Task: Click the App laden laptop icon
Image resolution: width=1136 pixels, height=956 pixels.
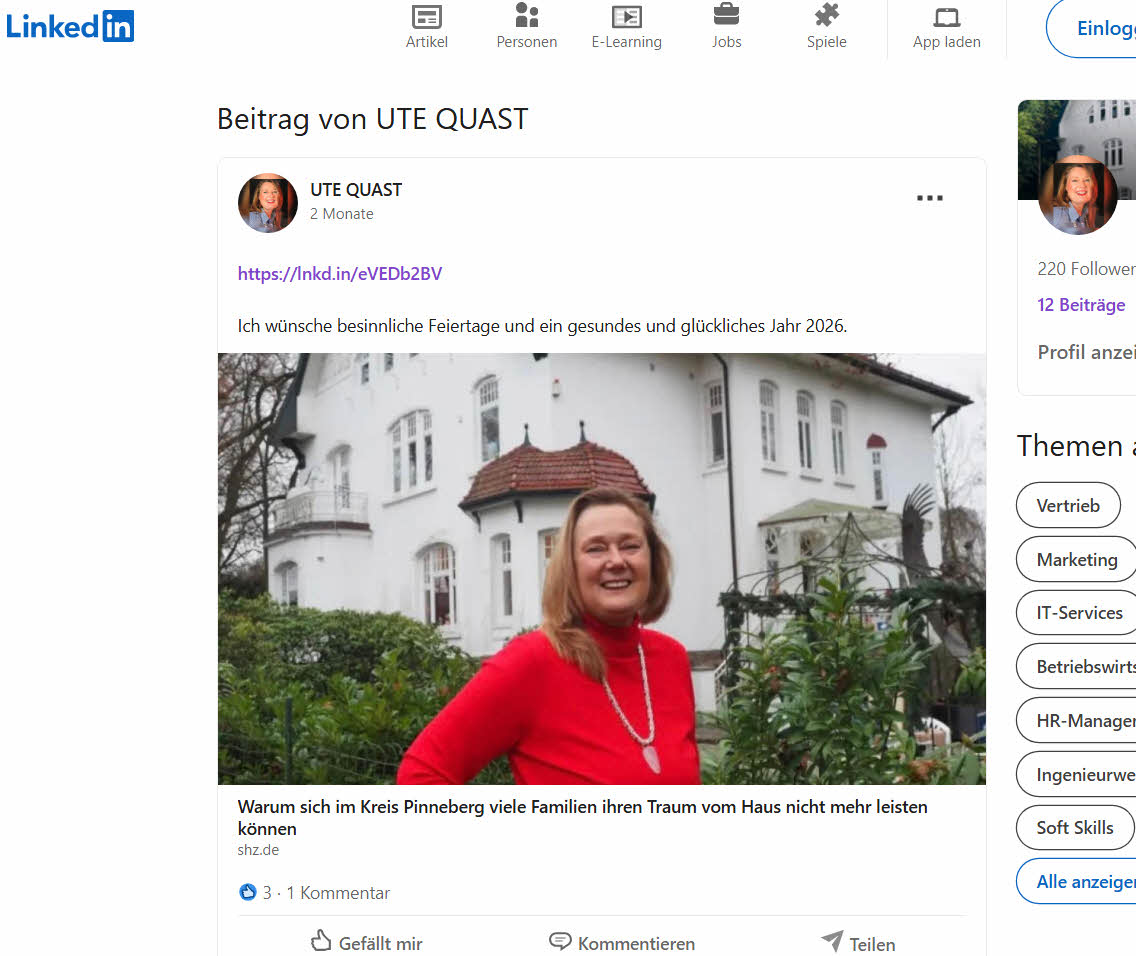Action: pyautogui.click(x=946, y=17)
